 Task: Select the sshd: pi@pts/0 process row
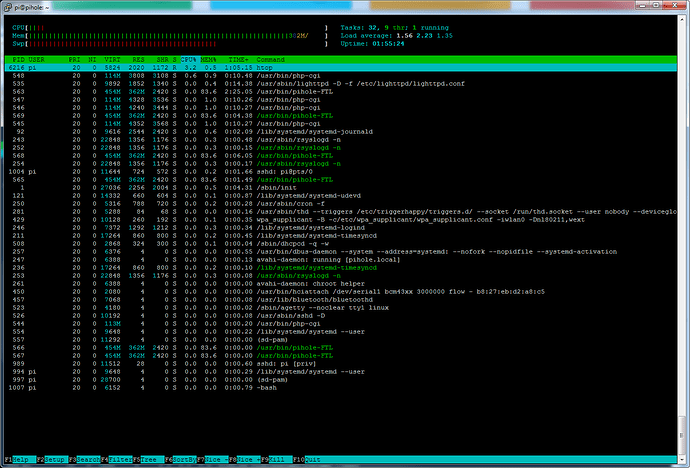(341, 172)
